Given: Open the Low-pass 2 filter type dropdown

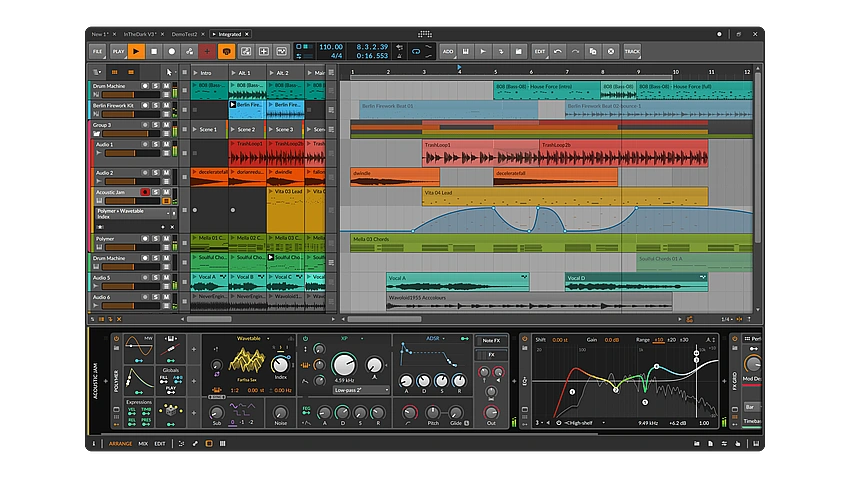Looking at the screenshot, I should tap(361, 390).
